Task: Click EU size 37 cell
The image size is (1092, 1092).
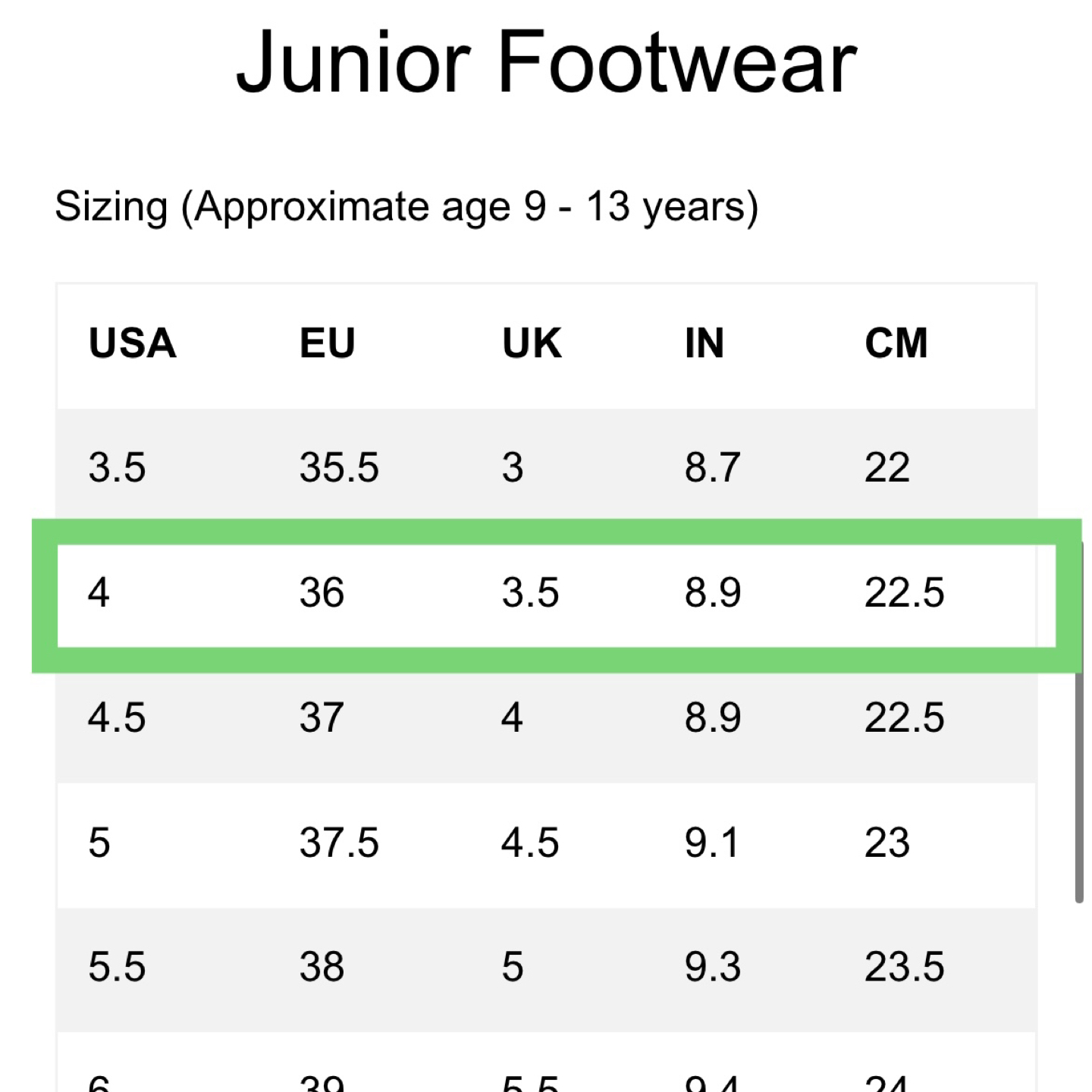Action: pos(322,717)
